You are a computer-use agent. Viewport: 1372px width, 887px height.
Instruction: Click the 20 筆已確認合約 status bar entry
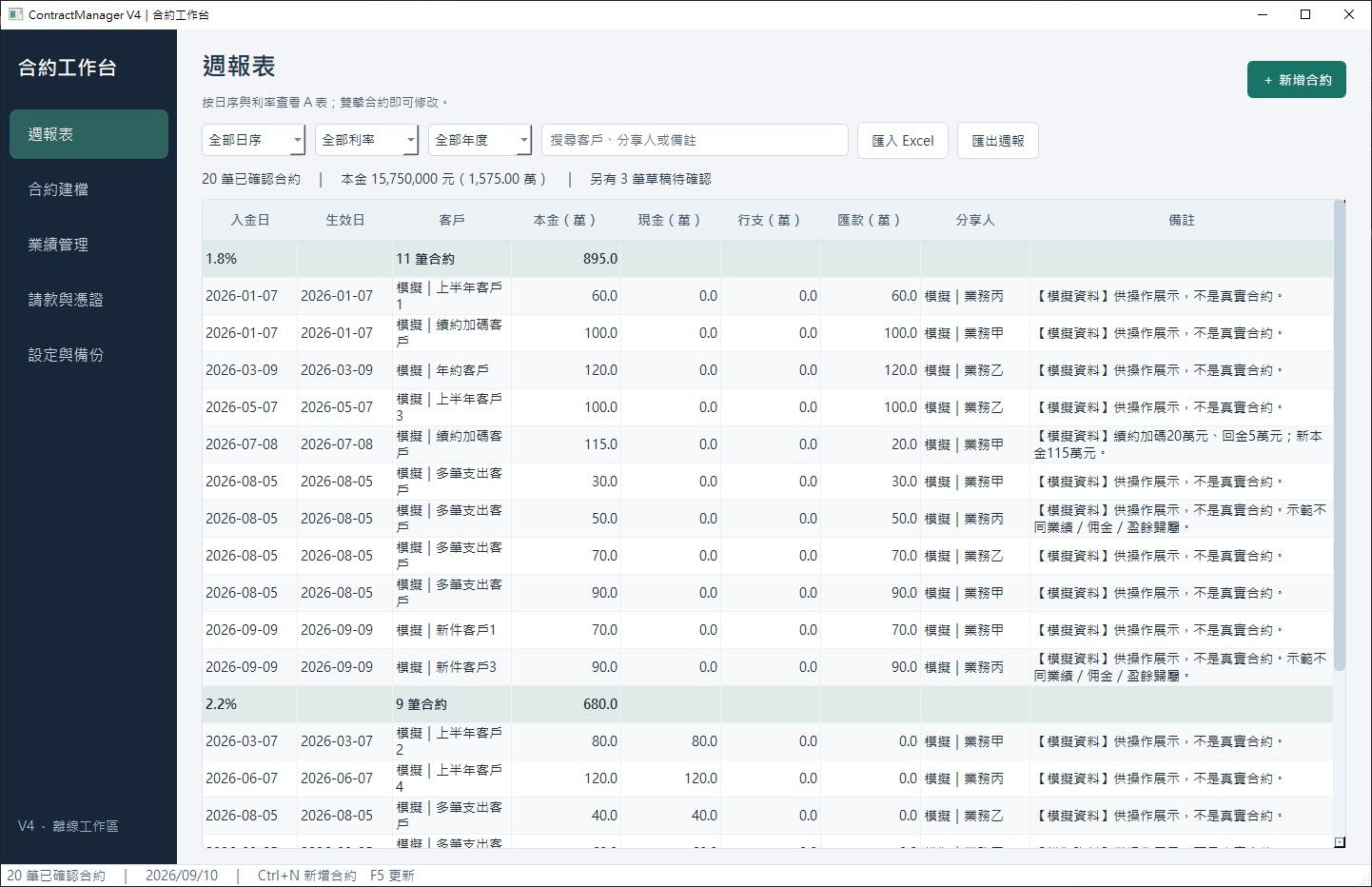pos(57,876)
